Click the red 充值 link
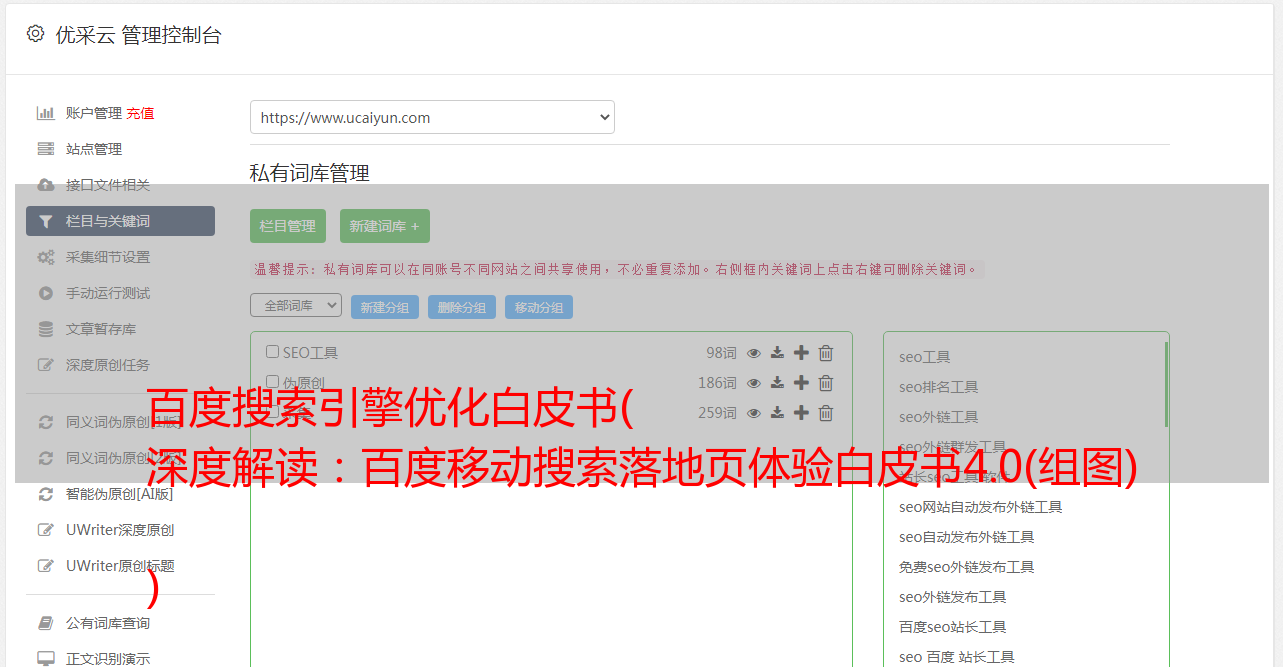This screenshot has height=667, width=1283. click(x=140, y=113)
